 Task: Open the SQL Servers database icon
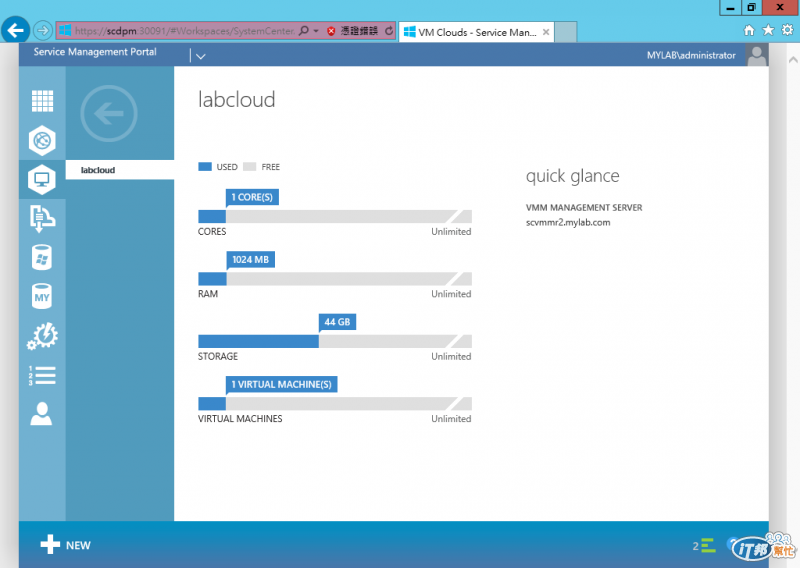42,258
